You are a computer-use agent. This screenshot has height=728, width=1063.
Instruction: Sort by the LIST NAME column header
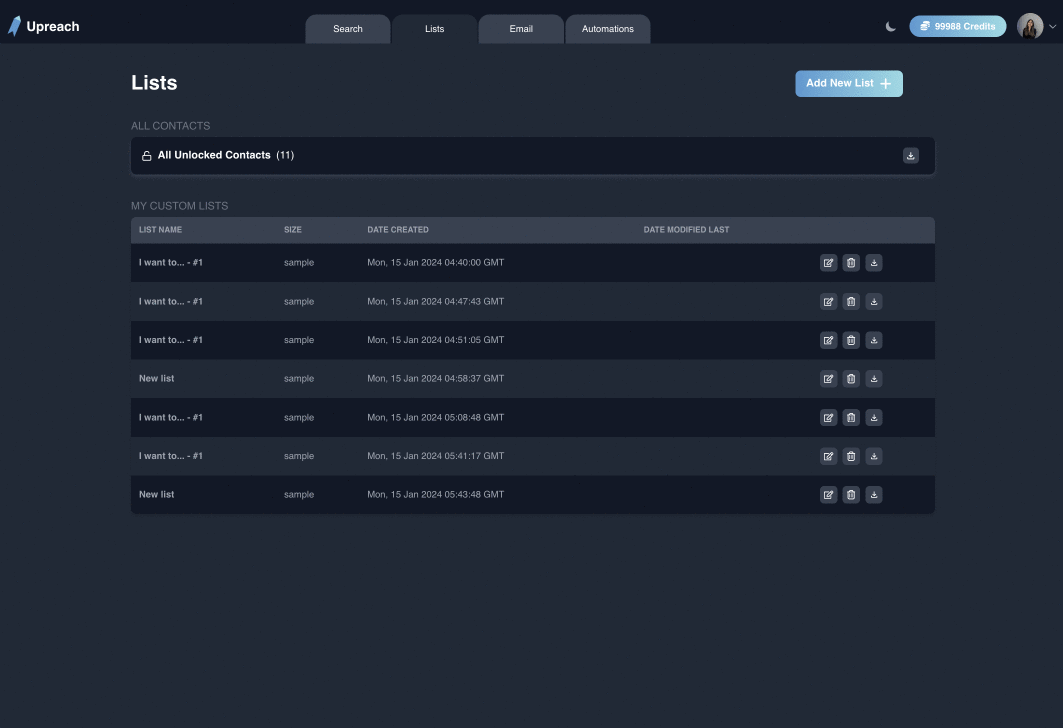click(161, 230)
